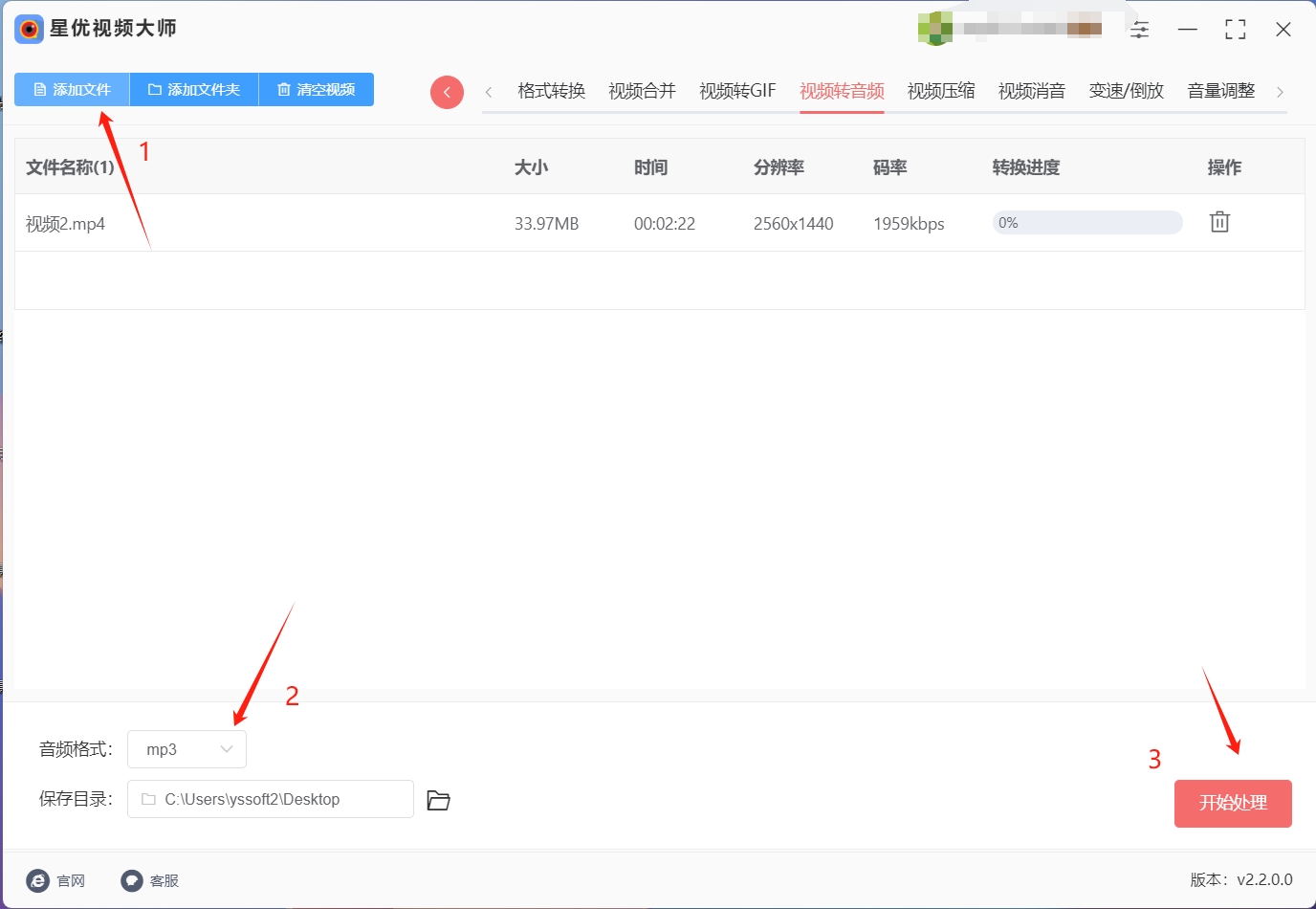Switch to the 格式转换 tab
Screen dimensions: 1316x909
(551, 91)
